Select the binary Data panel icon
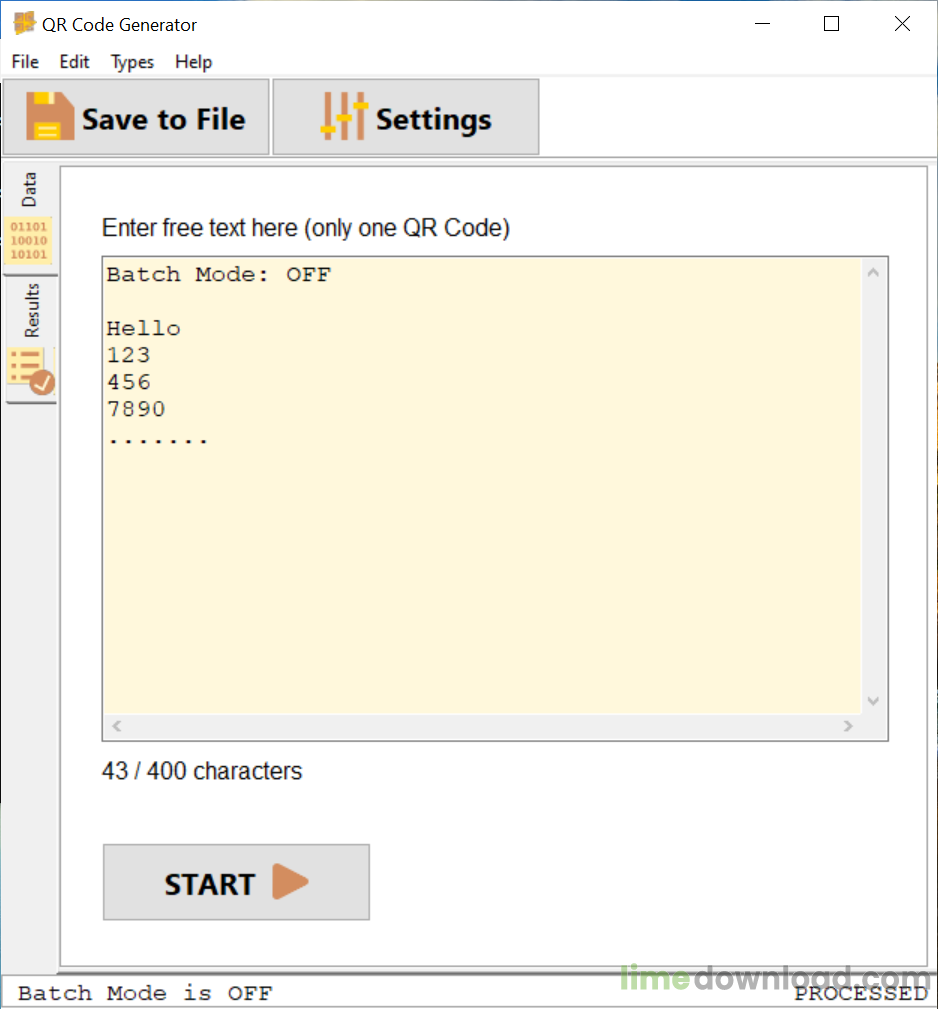Viewport: 938px width, 1009px height. [x=27, y=240]
